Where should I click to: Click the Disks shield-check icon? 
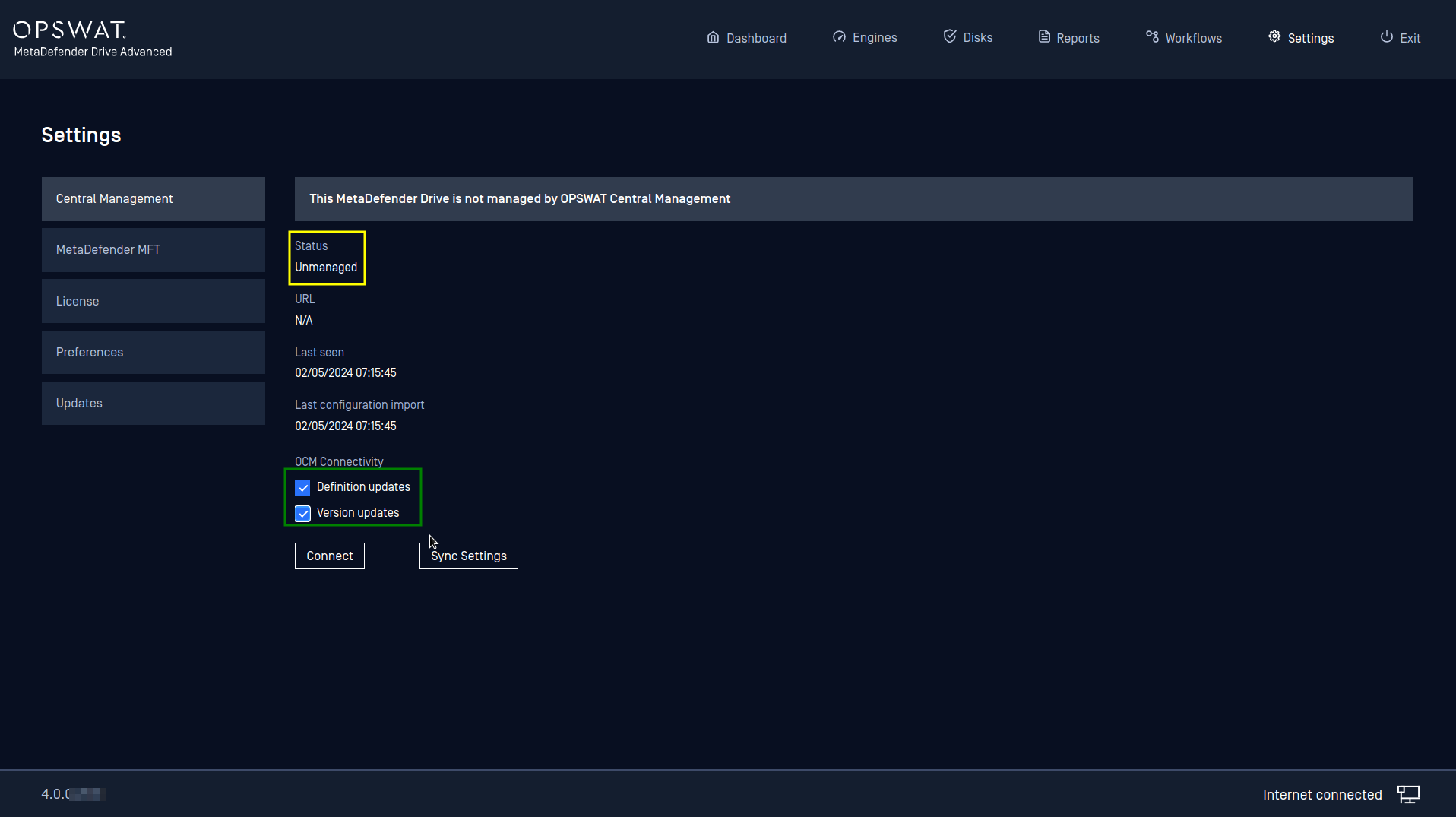pyautogui.click(x=950, y=36)
